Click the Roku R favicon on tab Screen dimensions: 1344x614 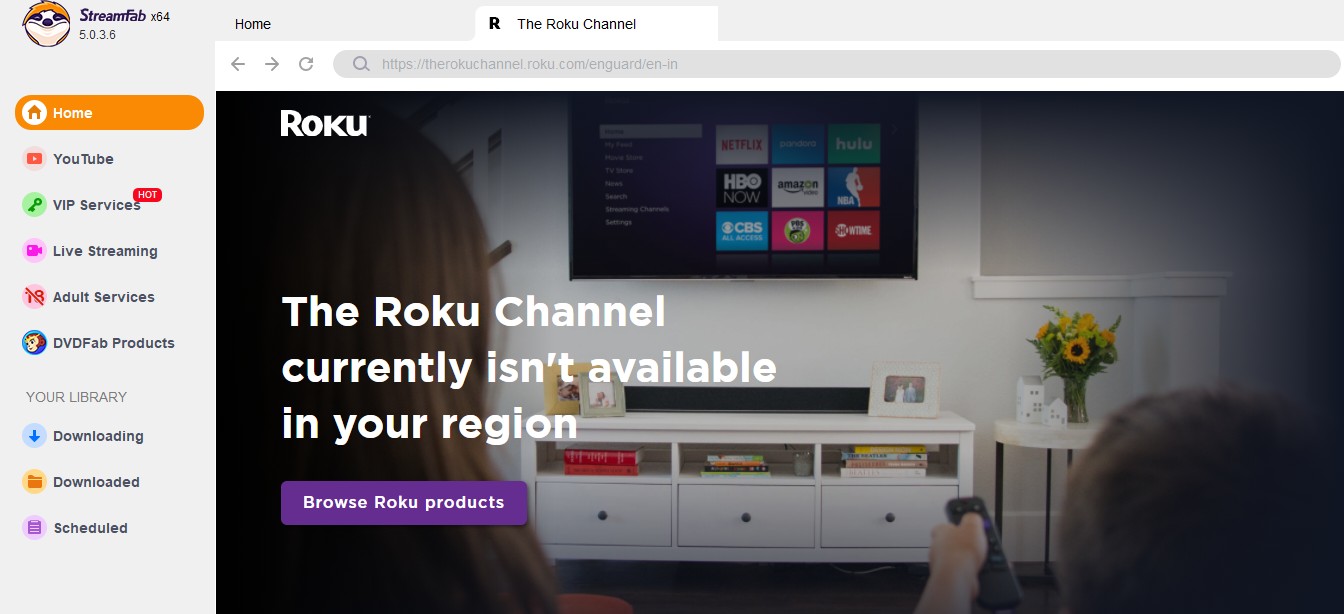(x=494, y=23)
